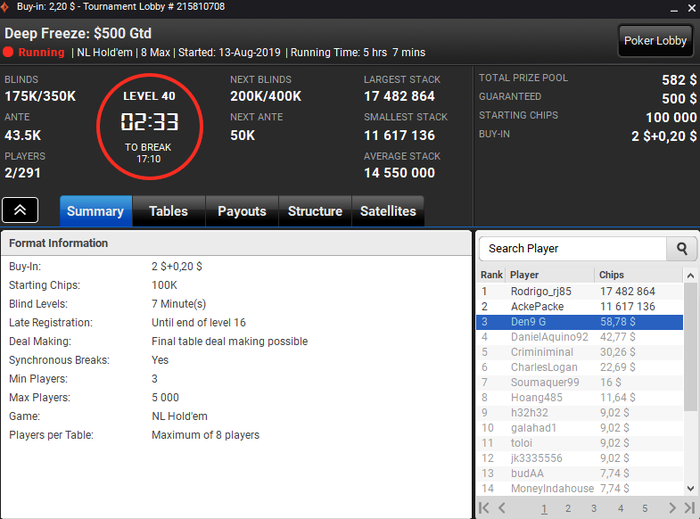700x519 pixels.
Task: Go to previous page of player list
Action: tap(502, 508)
